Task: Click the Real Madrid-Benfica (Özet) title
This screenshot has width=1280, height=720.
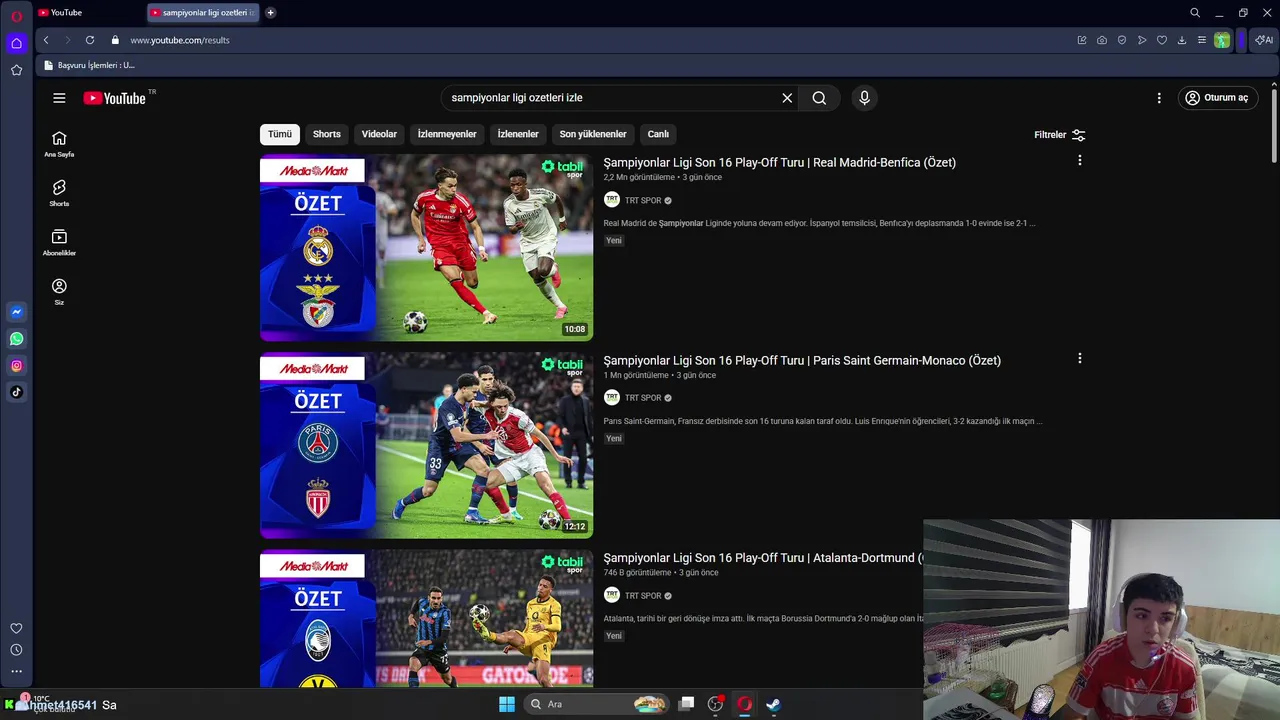Action: 779,162
